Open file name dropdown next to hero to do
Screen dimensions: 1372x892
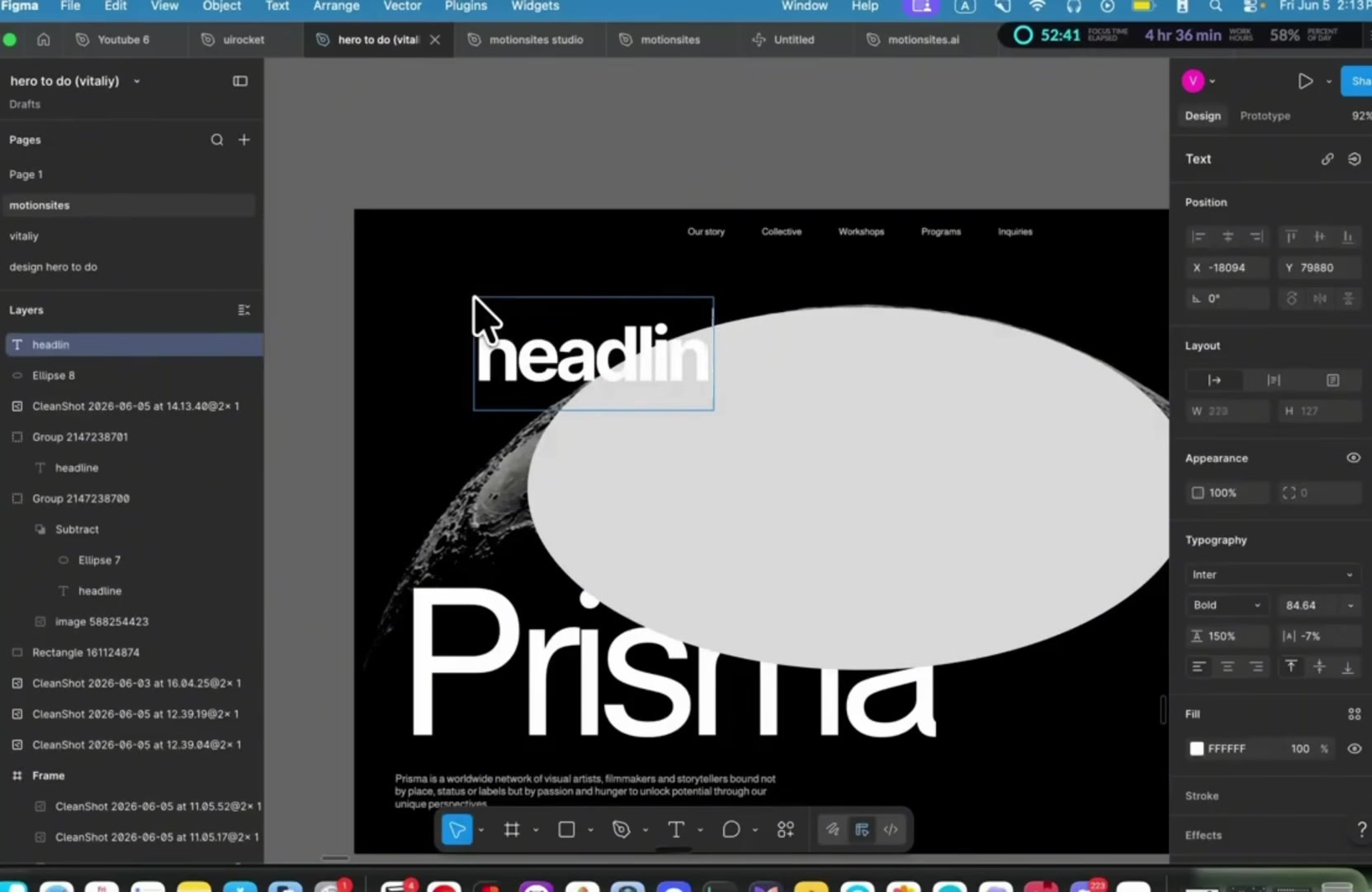tap(137, 81)
